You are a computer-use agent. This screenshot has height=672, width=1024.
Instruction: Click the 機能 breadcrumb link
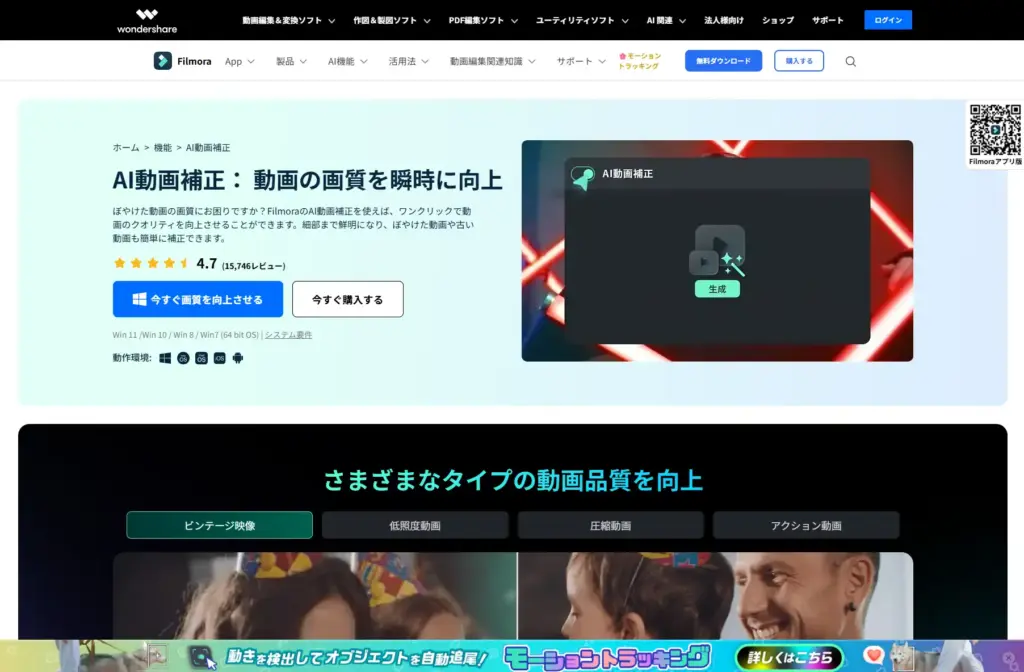click(163, 148)
